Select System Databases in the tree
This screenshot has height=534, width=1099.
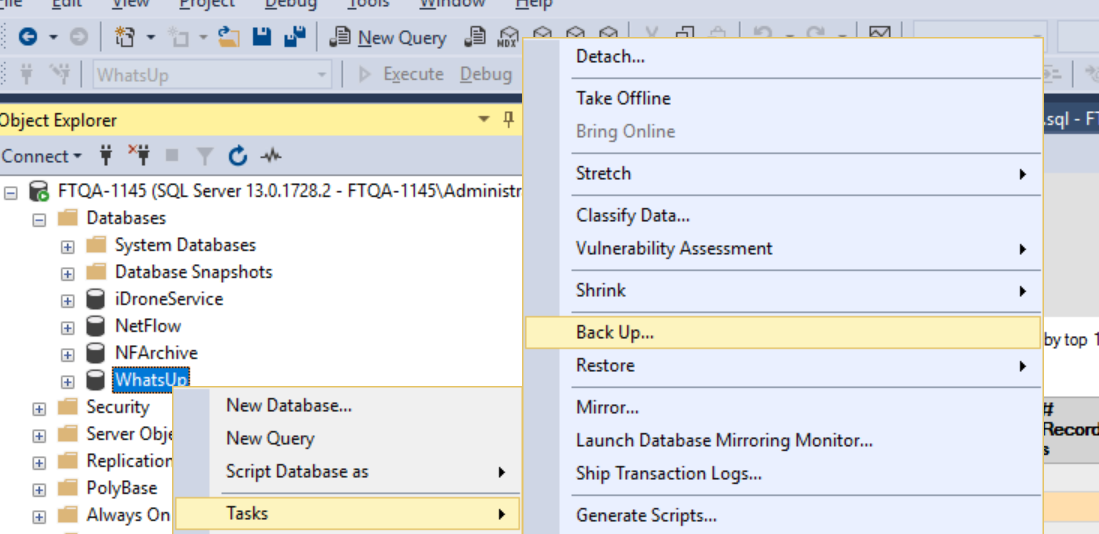point(186,245)
